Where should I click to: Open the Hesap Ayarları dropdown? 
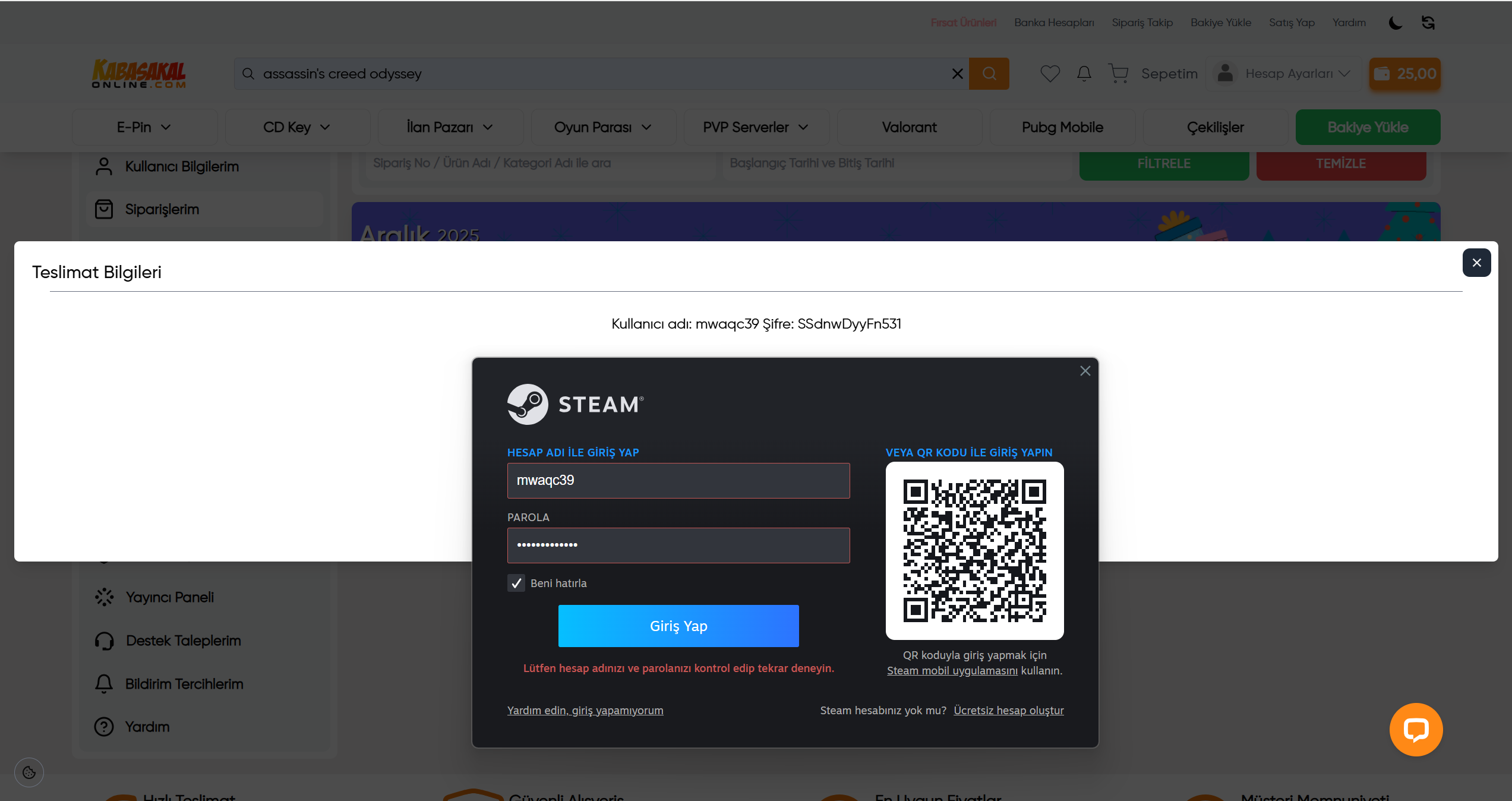point(1283,74)
